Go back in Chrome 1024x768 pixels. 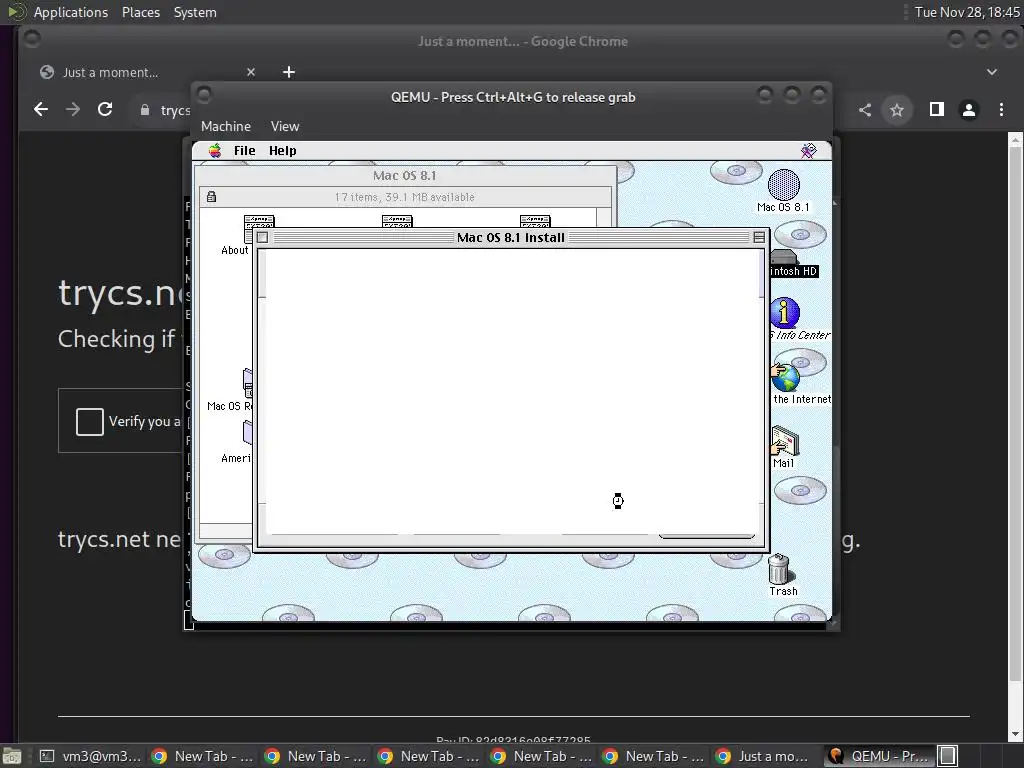pos(41,110)
